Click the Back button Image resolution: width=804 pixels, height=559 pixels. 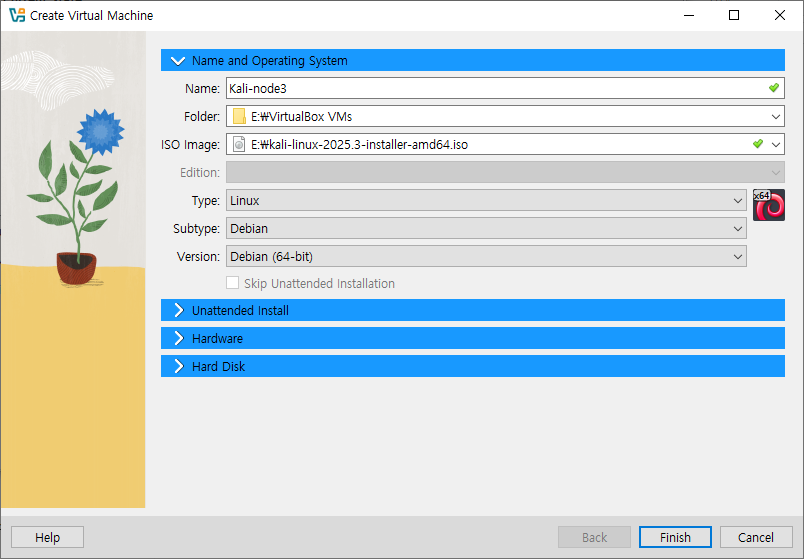[594, 537]
